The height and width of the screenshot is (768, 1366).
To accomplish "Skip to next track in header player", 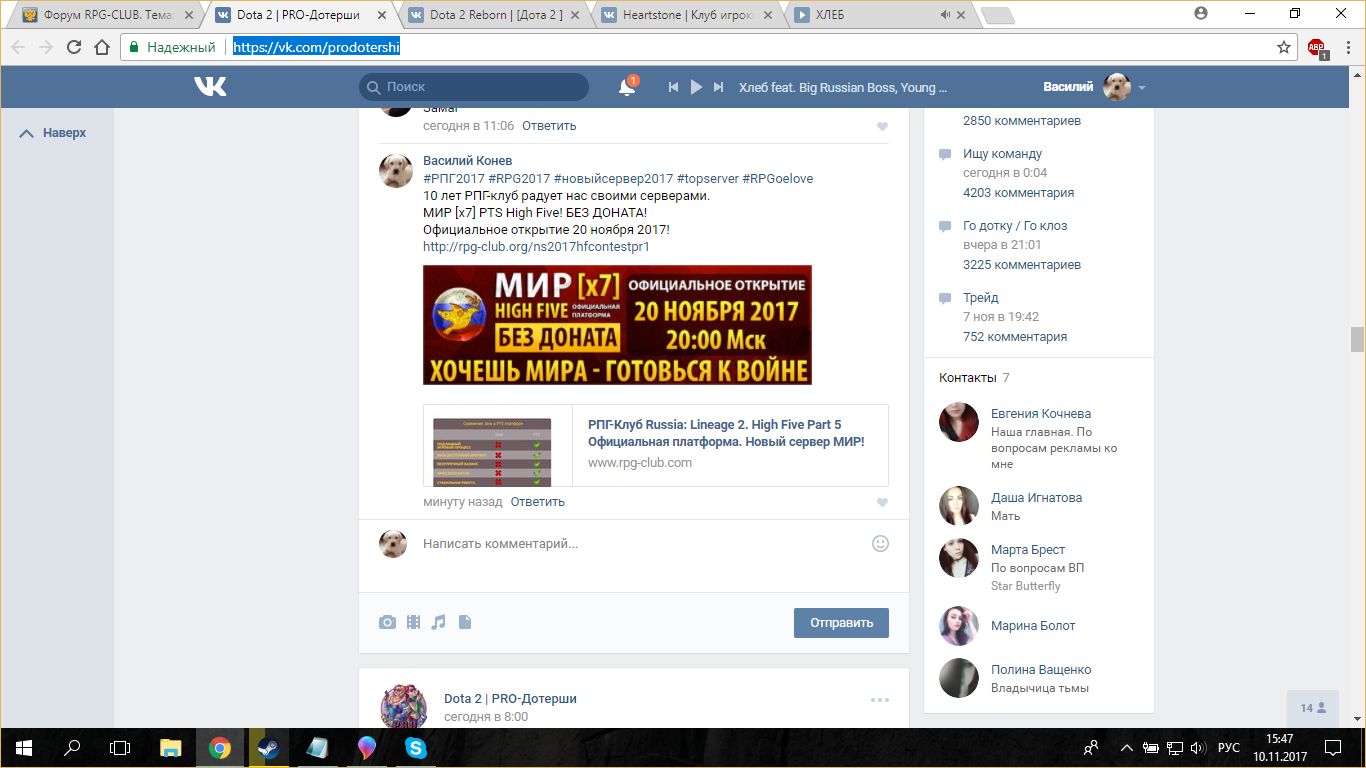I will click(719, 87).
